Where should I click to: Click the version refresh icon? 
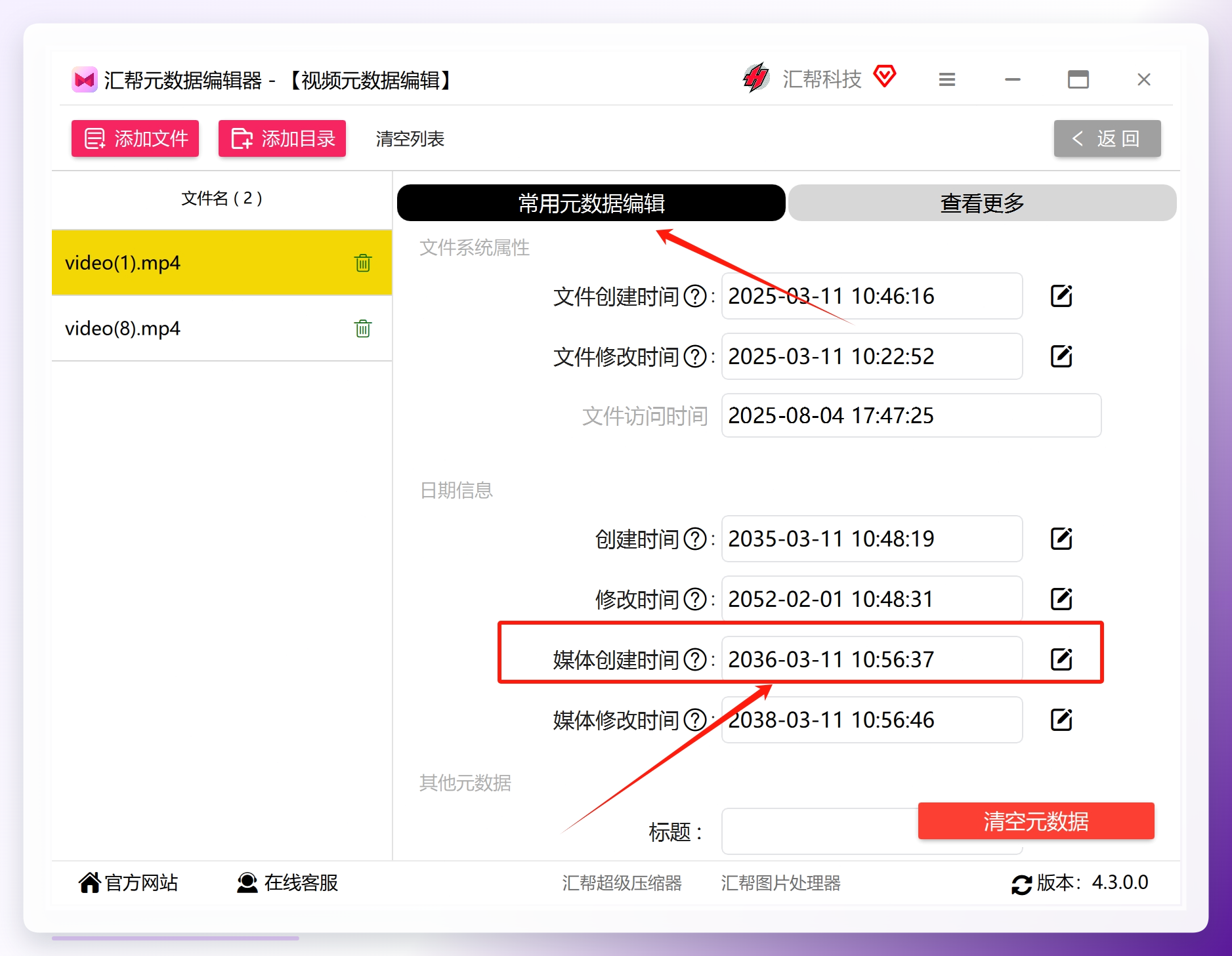point(1021,884)
